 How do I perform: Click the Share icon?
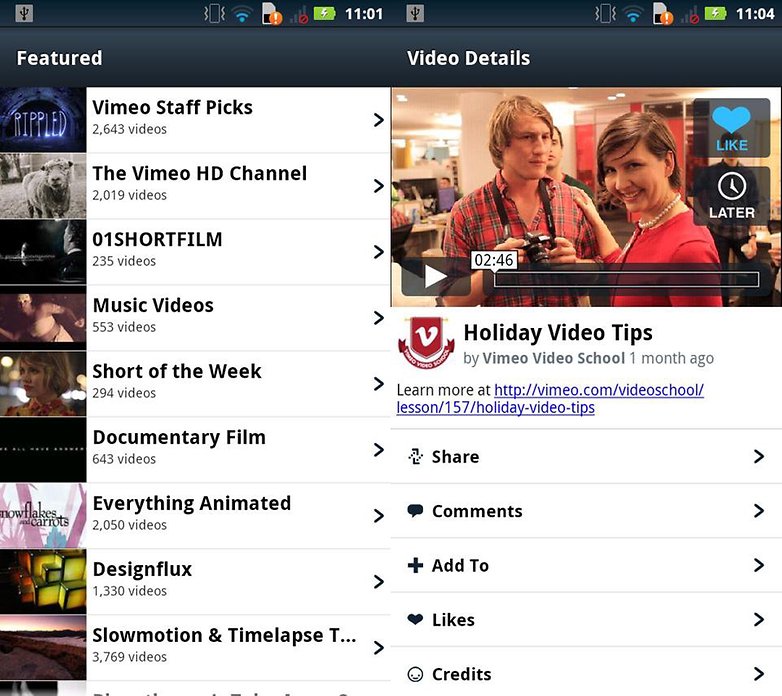tap(415, 456)
